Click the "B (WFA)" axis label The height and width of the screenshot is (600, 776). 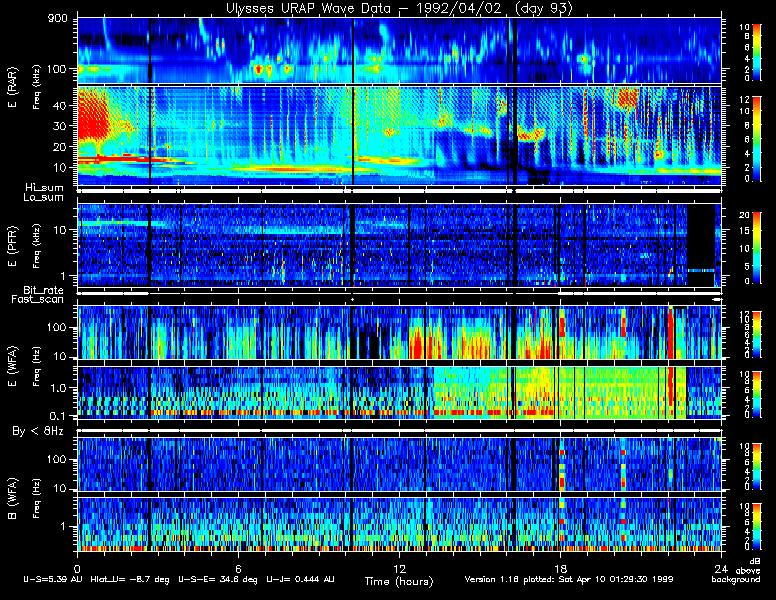(x=12, y=499)
